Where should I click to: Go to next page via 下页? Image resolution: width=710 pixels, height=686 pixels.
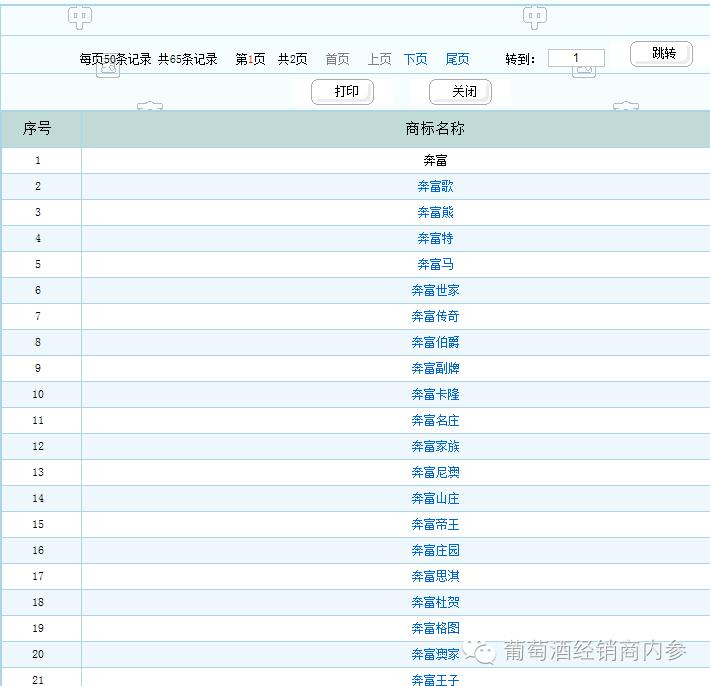coord(415,59)
